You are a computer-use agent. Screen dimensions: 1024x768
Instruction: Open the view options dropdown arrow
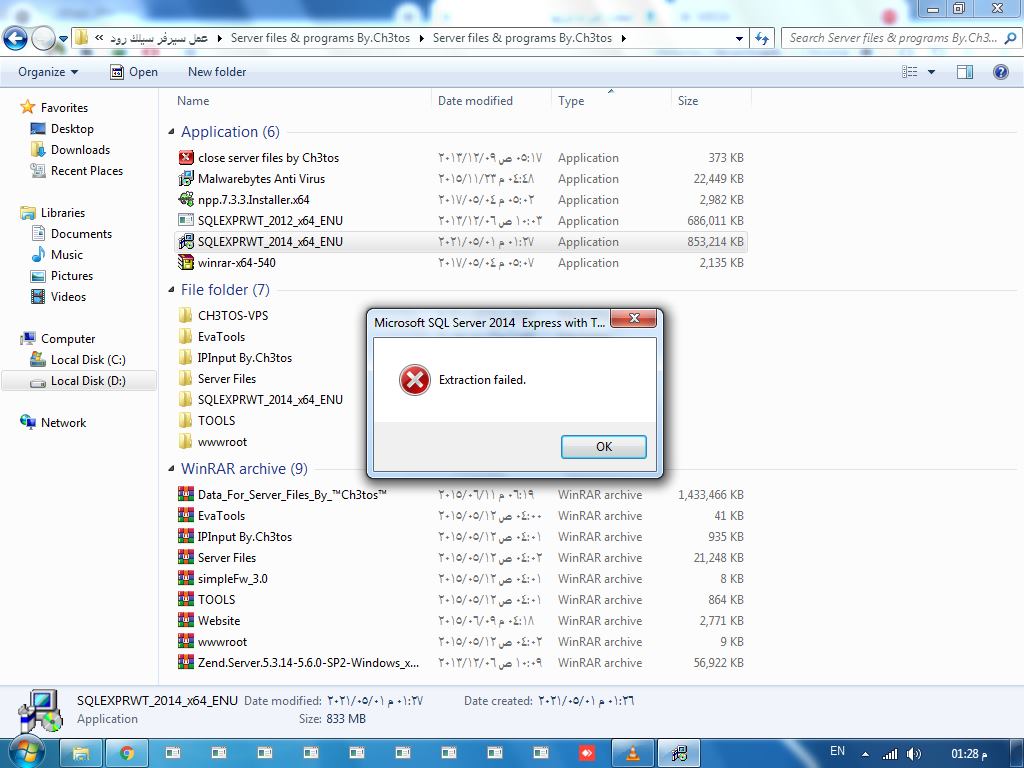(x=931, y=72)
